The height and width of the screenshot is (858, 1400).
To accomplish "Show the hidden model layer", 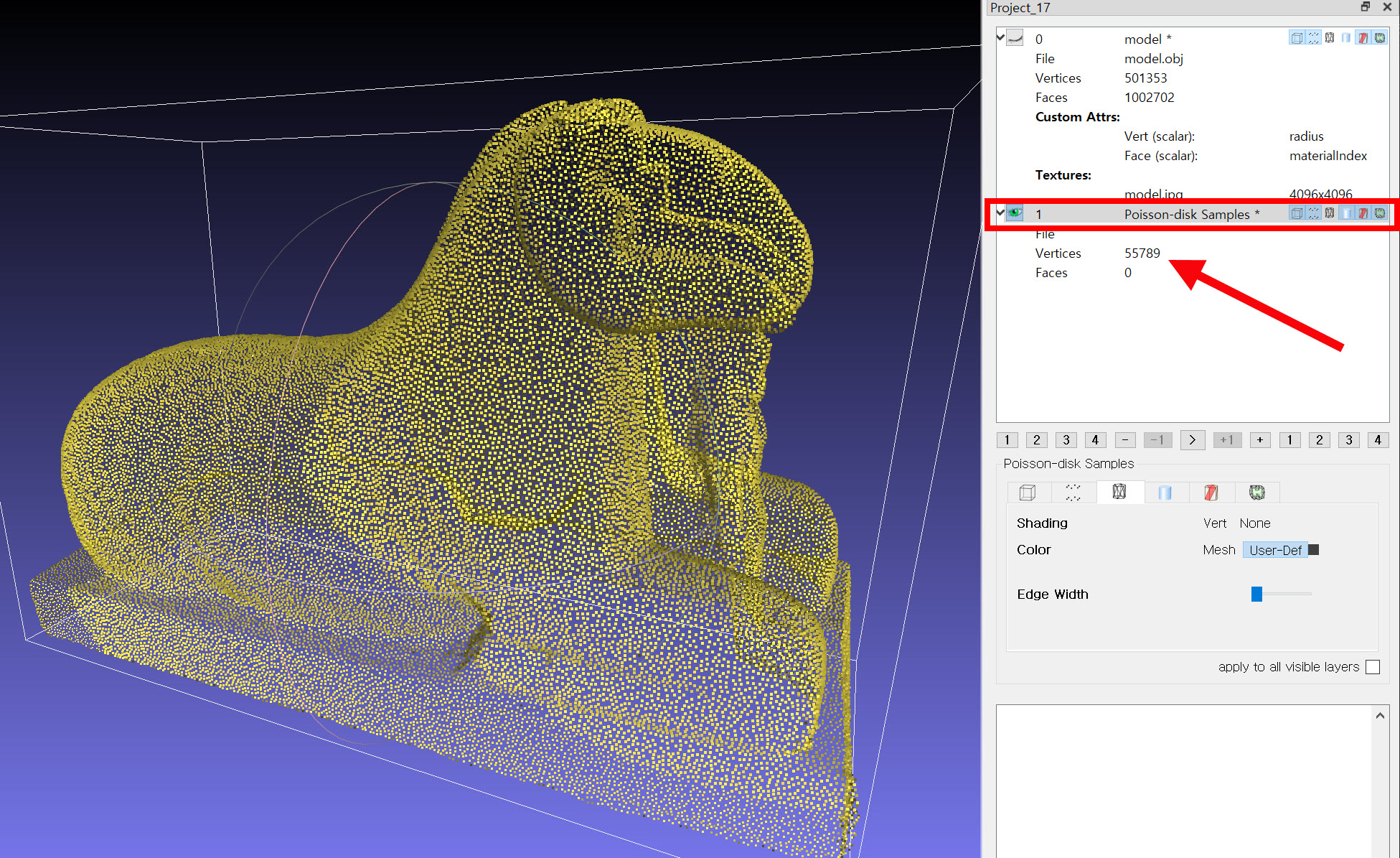I will coord(1015,39).
